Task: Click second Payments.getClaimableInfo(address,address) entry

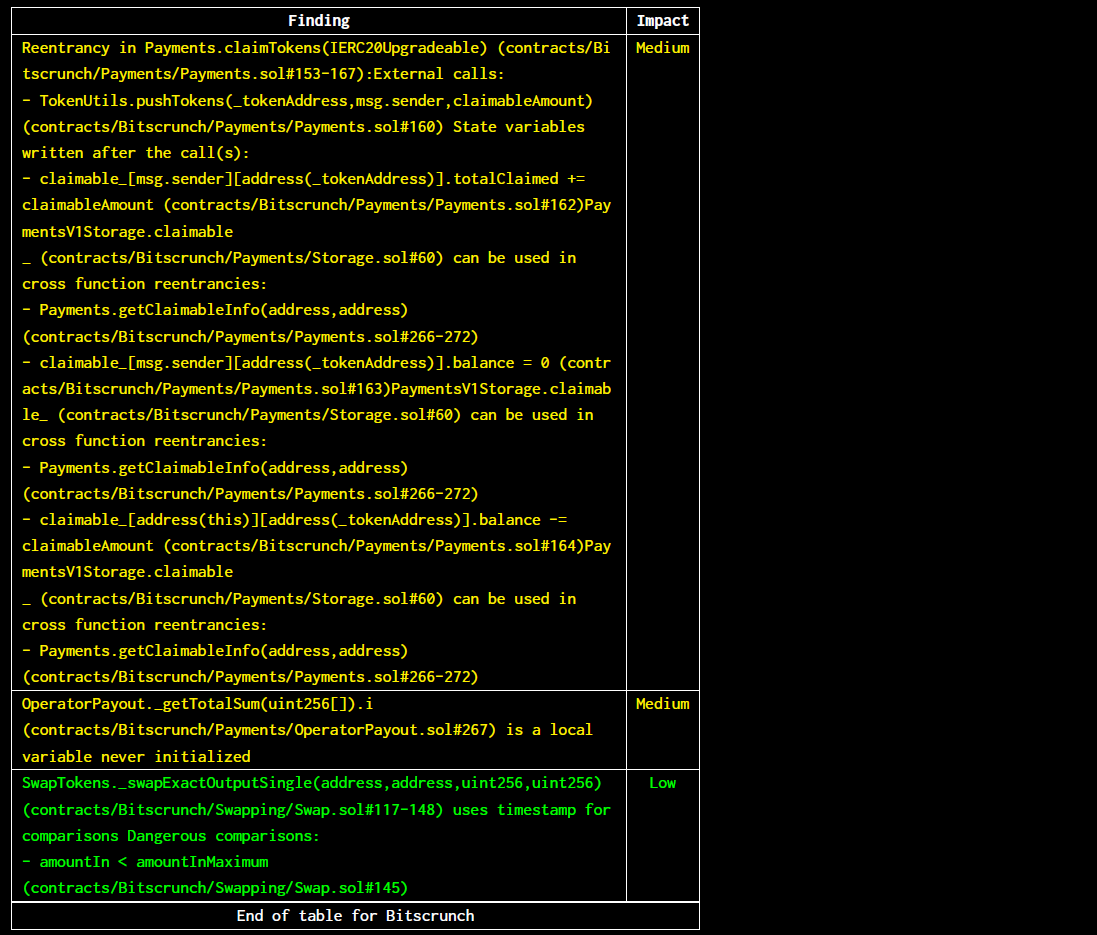Action: [215, 468]
